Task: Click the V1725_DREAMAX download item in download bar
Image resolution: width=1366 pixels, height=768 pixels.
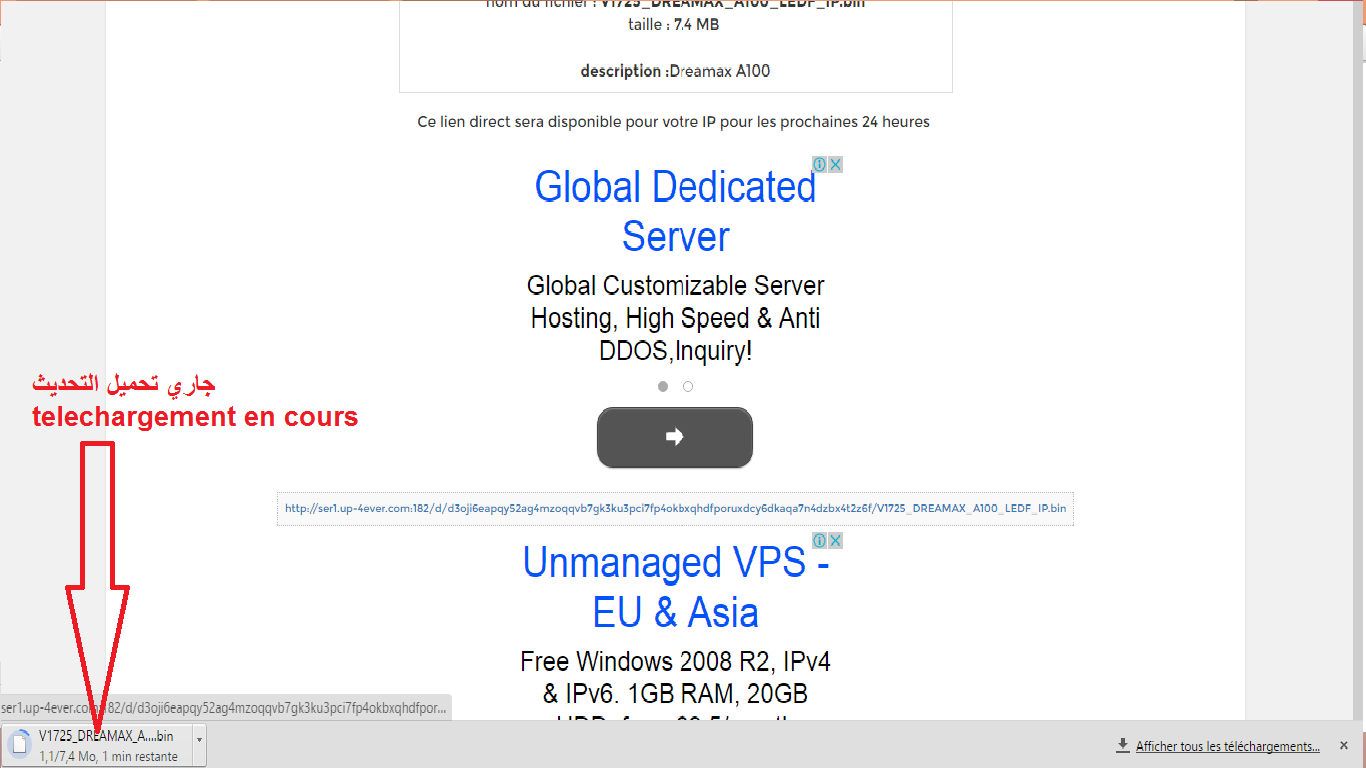Action: coord(97,745)
